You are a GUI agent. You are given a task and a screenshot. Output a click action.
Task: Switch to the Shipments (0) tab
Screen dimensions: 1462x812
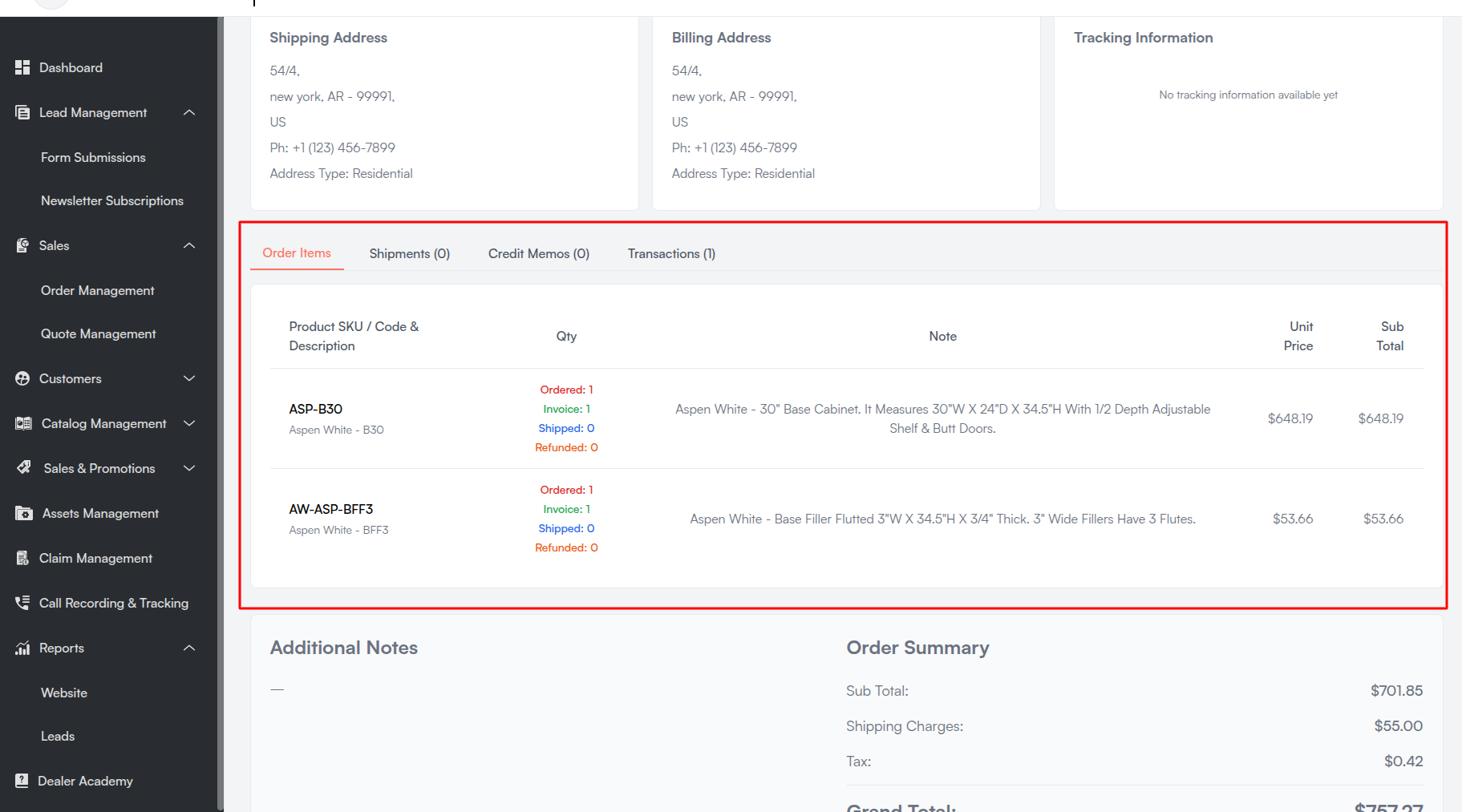coord(410,254)
